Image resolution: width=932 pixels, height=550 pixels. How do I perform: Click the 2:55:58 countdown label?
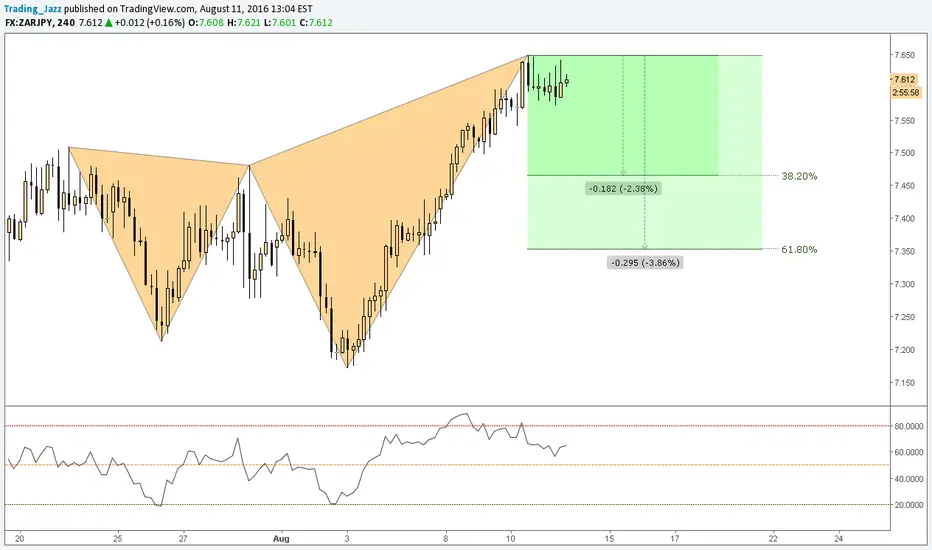coord(906,93)
